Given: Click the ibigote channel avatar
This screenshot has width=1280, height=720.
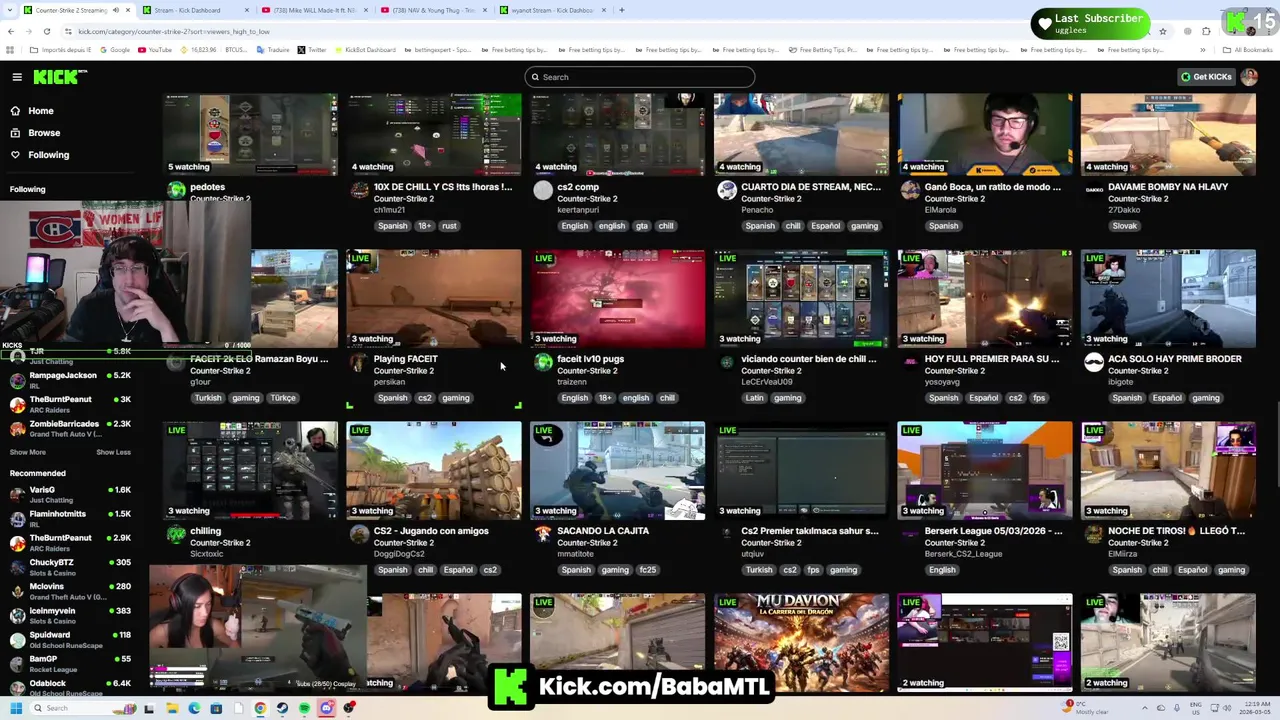Looking at the screenshot, I should [1094, 363].
